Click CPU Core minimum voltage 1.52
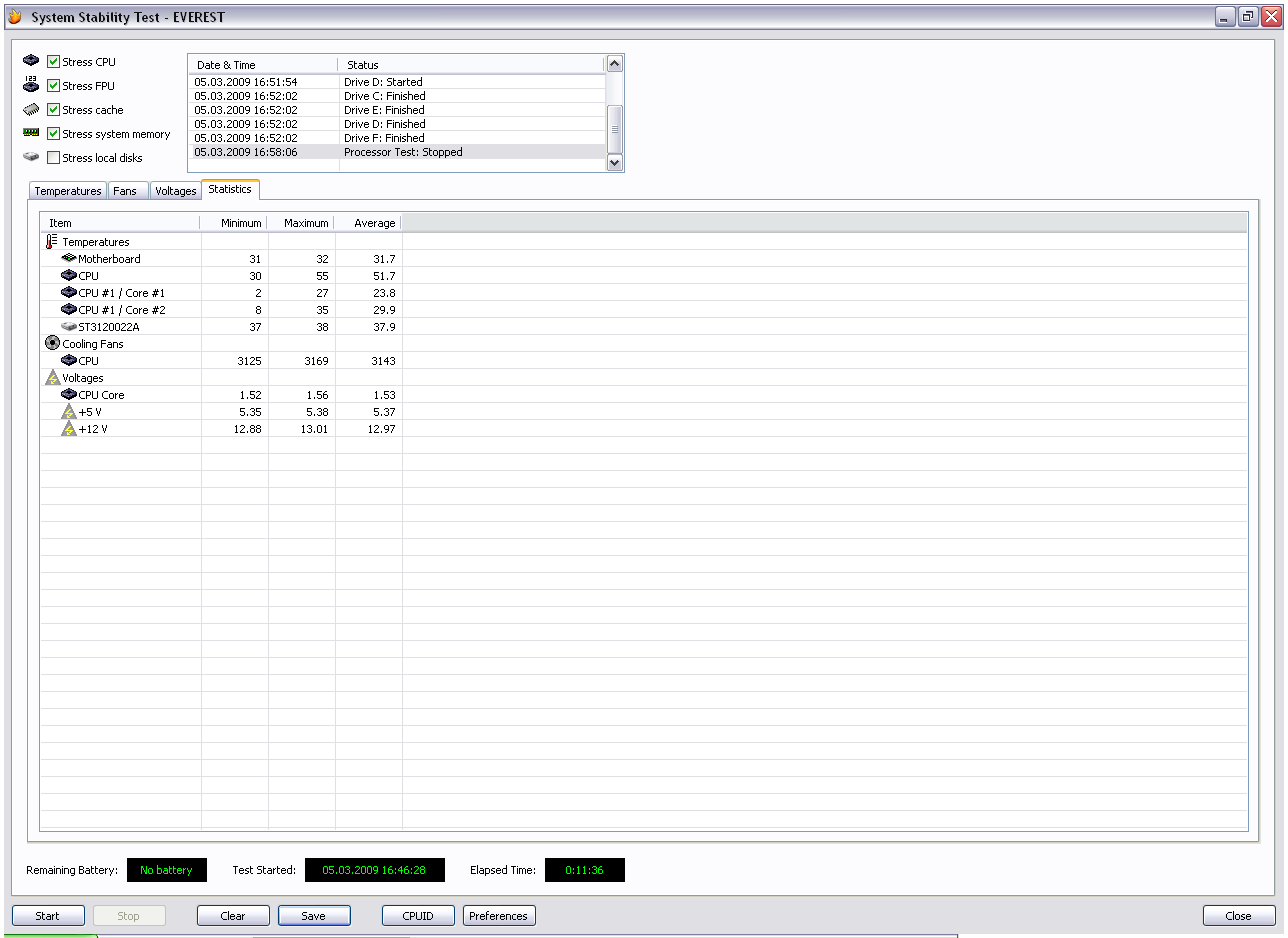Viewport: 1288px width, 938px height. pyautogui.click(x=249, y=395)
